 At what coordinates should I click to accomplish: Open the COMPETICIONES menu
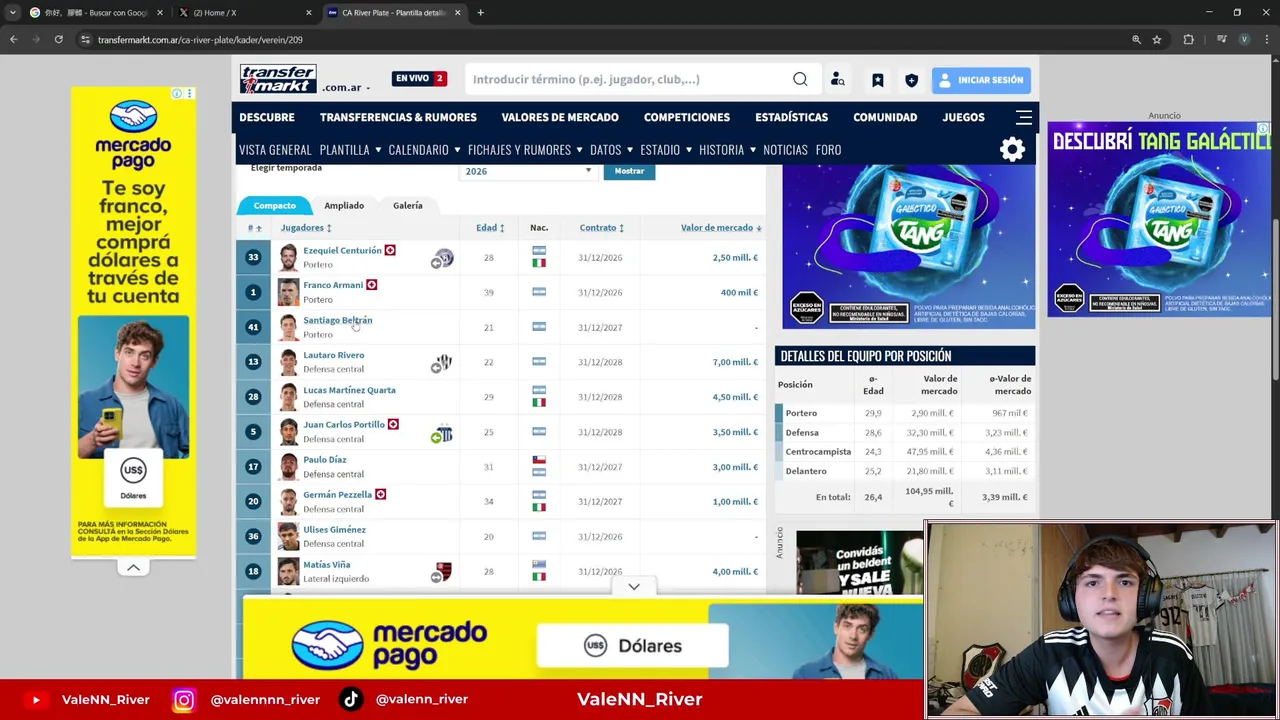687,117
